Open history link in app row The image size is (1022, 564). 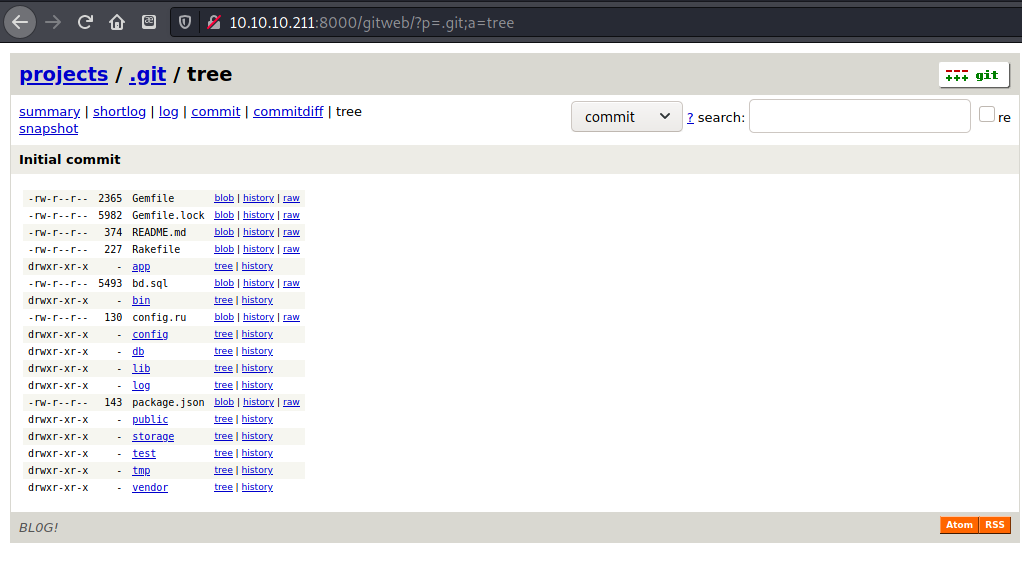coord(257,266)
